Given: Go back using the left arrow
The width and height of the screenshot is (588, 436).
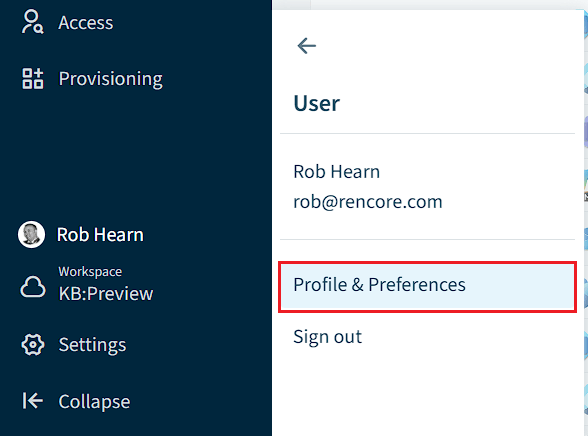Looking at the screenshot, I should click(307, 46).
